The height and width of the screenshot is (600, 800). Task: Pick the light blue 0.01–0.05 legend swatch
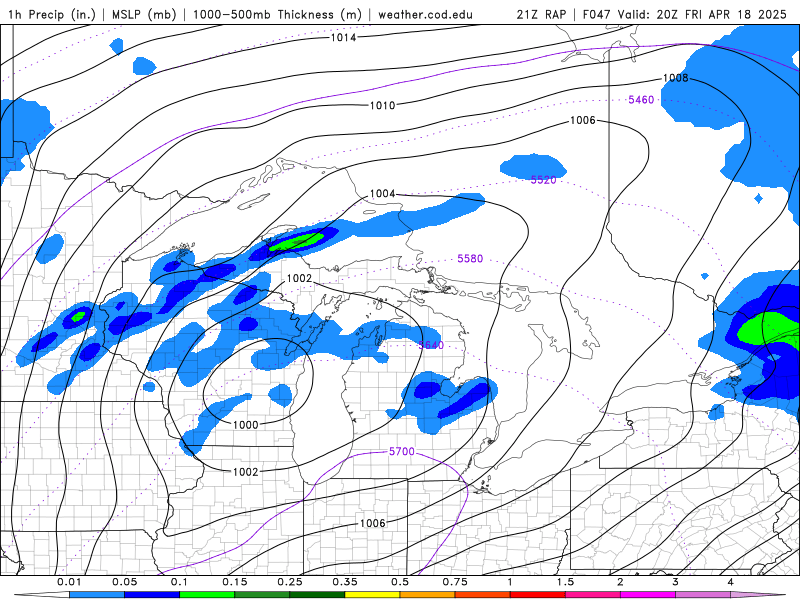[96, 595]
